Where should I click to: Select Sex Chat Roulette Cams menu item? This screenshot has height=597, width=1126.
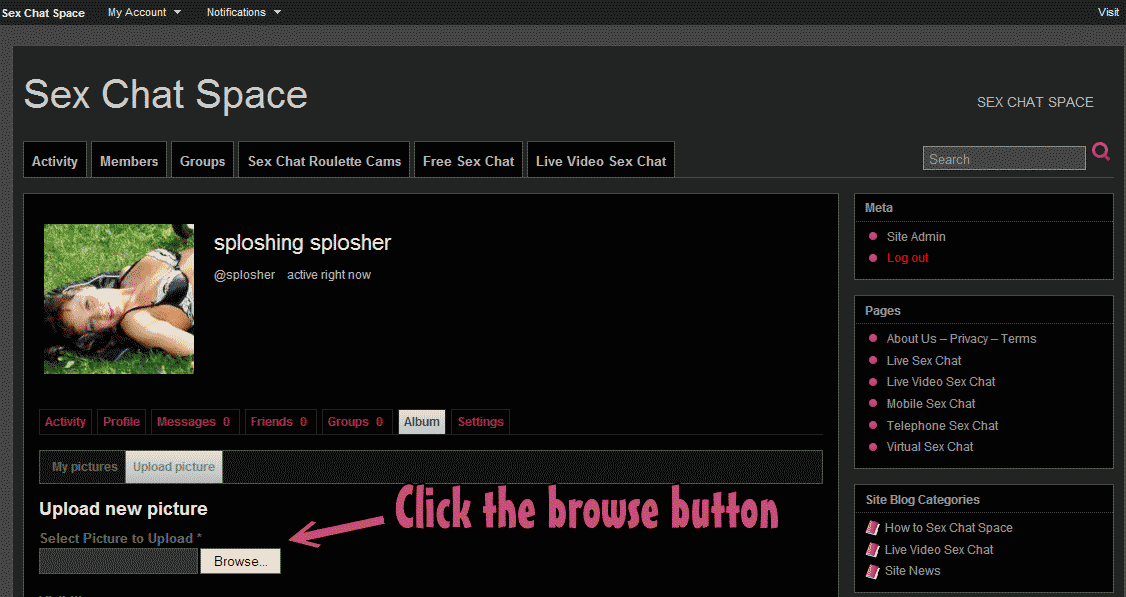[325, 161]
